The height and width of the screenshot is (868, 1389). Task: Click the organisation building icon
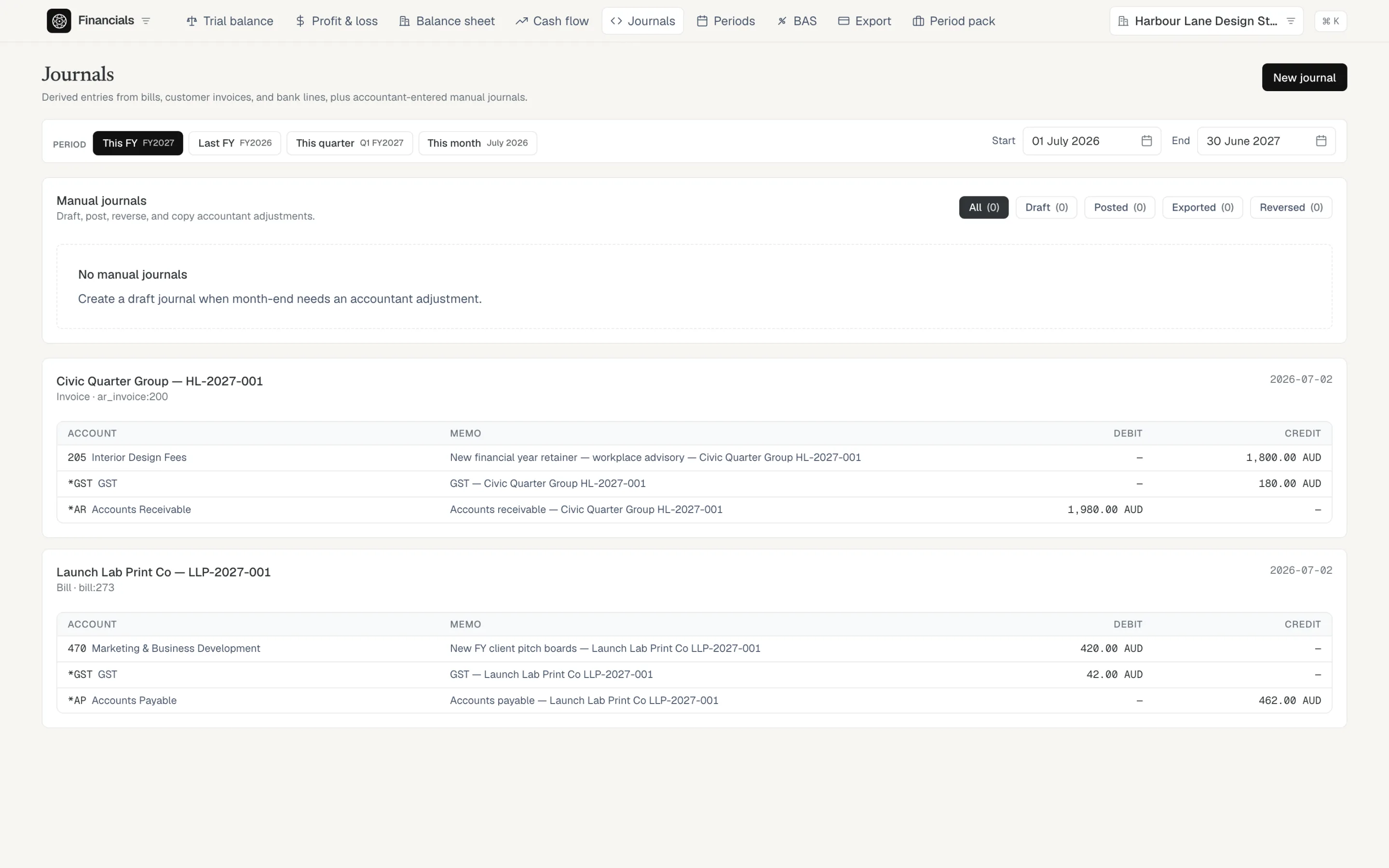tap(1123, 21)
